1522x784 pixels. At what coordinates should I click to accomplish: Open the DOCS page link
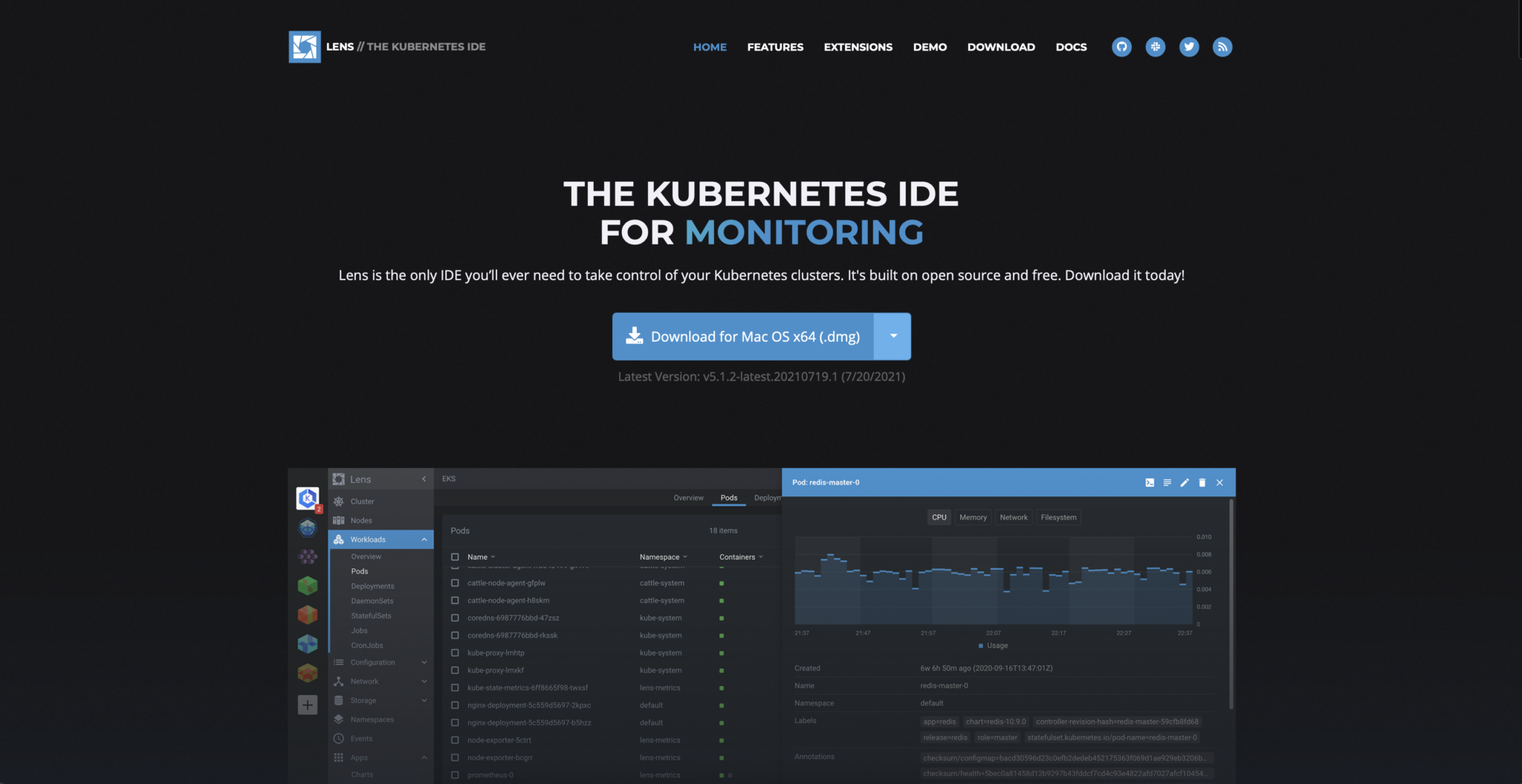(1071, 46)
